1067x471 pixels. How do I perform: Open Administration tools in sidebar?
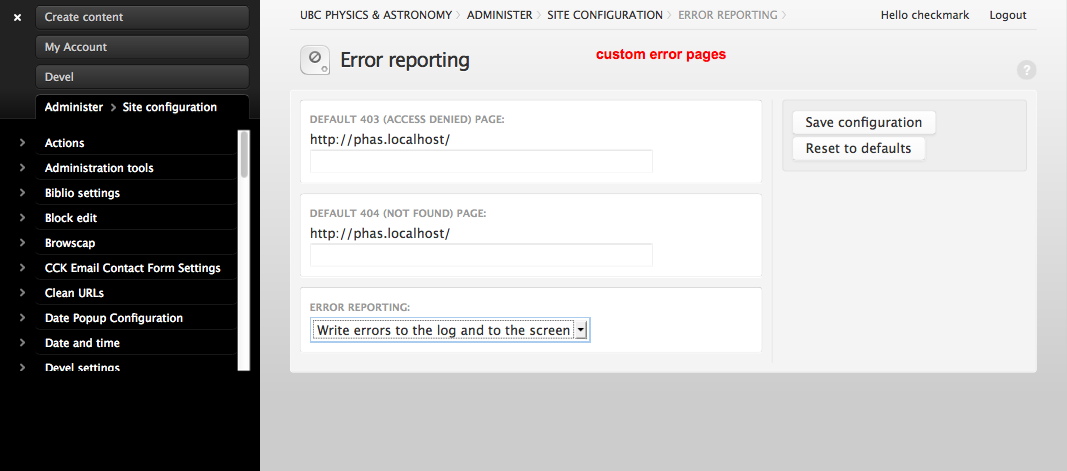[99, 168]
